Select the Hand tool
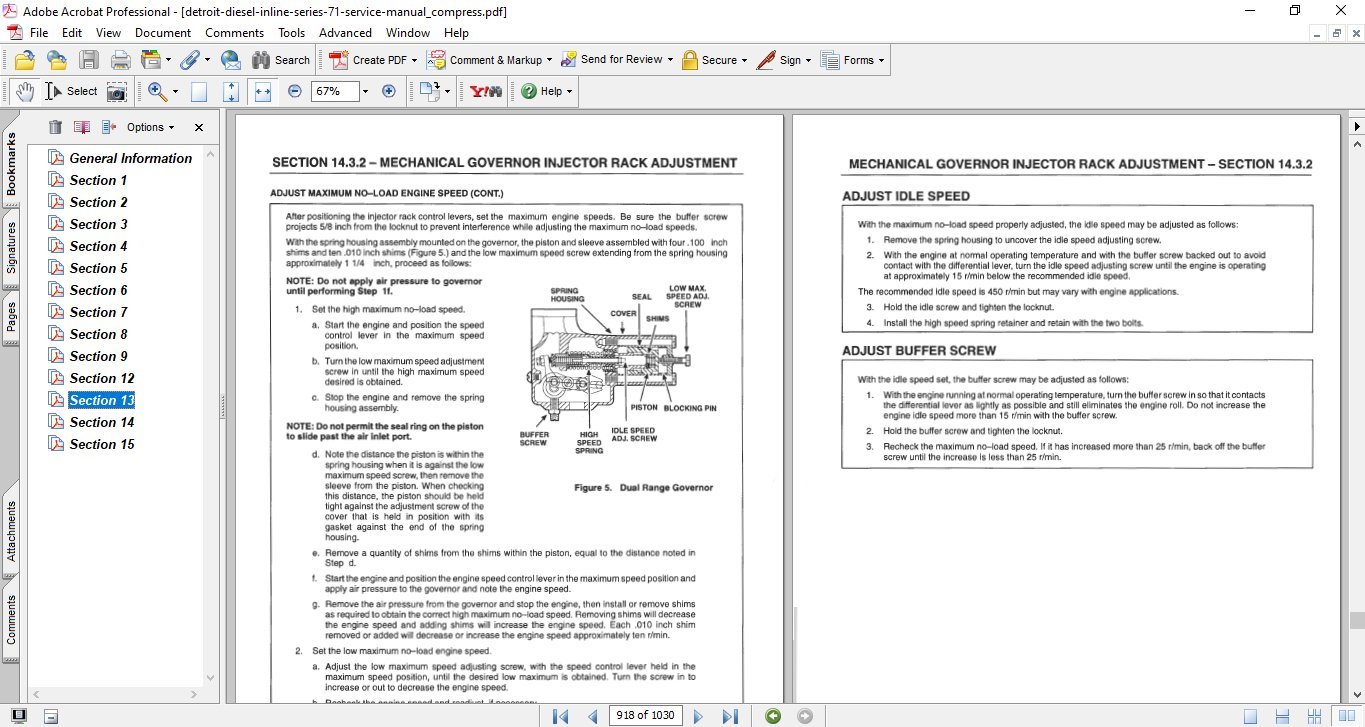 (x=24, y=91)
